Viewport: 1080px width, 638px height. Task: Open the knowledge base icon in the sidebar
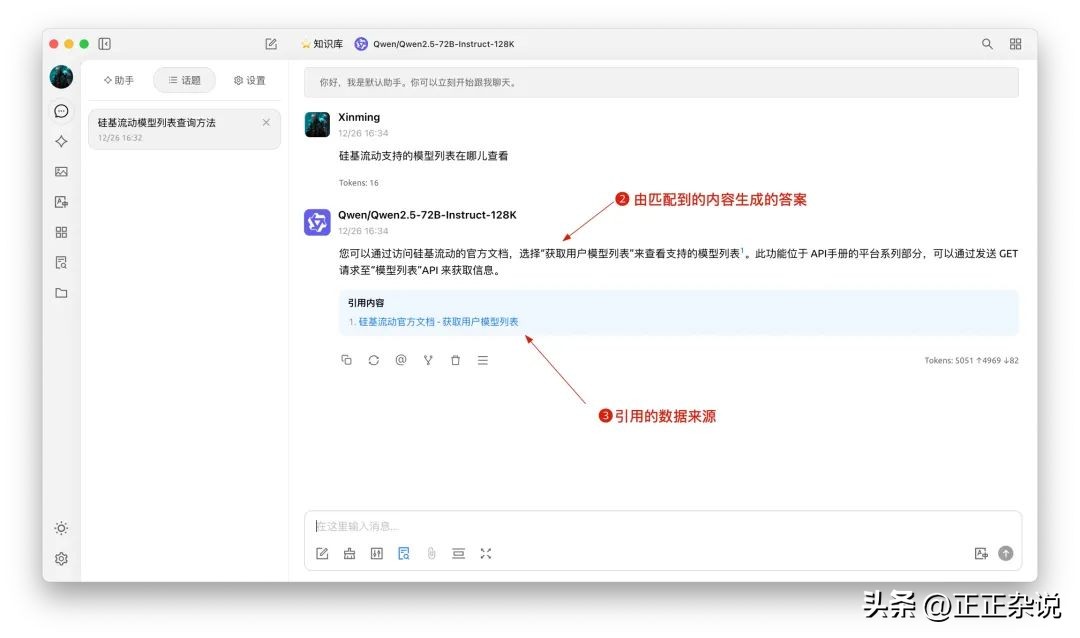click(61, 263)
